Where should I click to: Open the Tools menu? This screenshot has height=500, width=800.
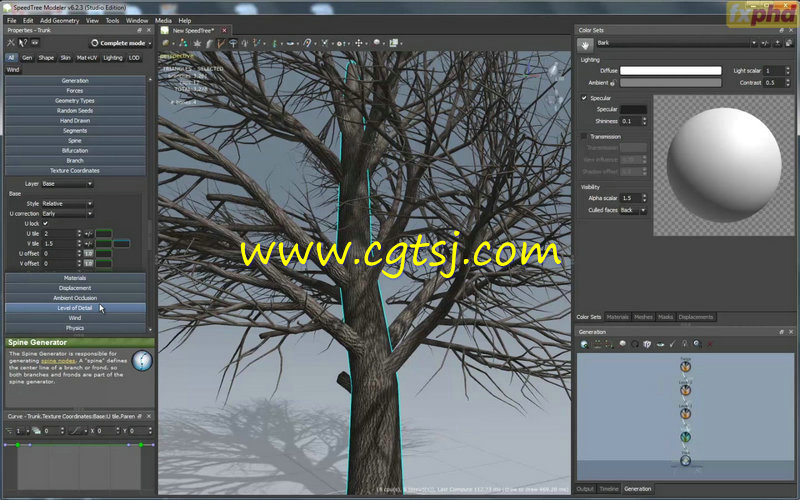(112, 20)
